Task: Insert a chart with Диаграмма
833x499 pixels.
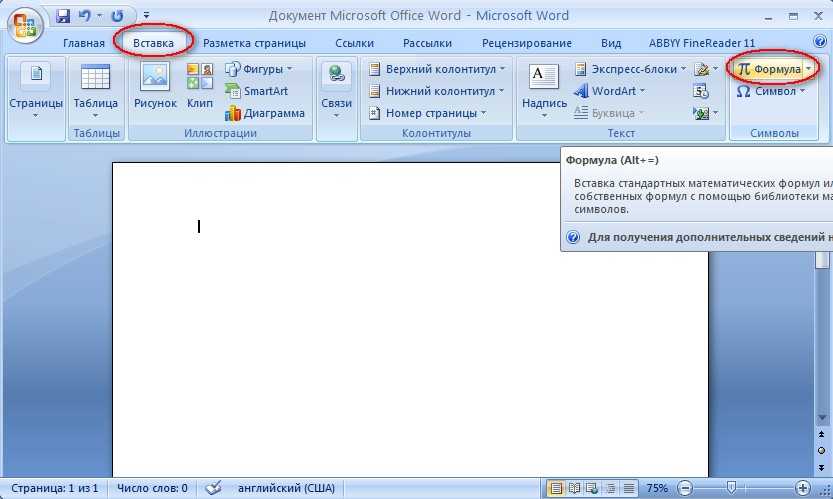Action: [265, 113]
